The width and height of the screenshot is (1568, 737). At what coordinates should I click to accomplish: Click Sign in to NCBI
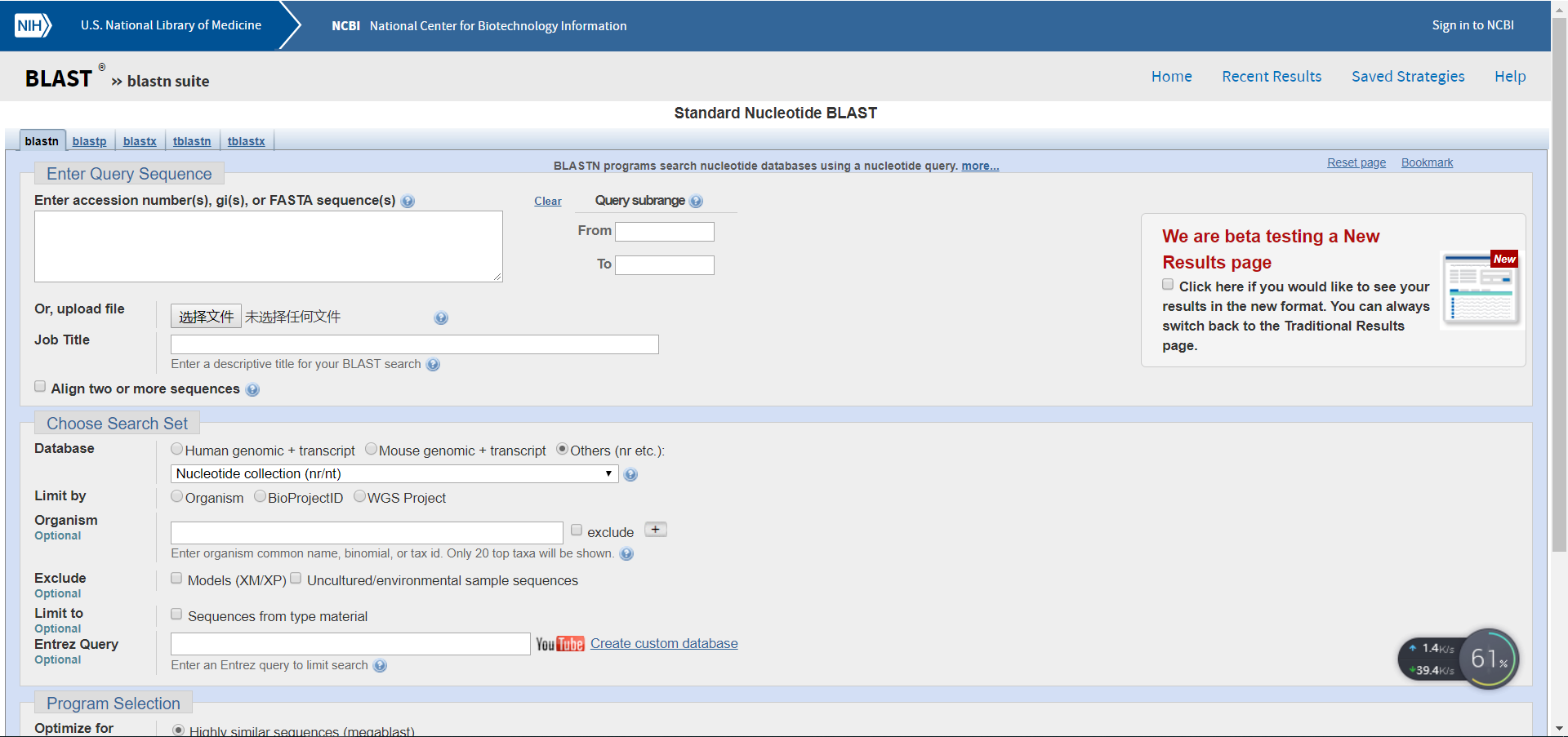[1472, 25]
